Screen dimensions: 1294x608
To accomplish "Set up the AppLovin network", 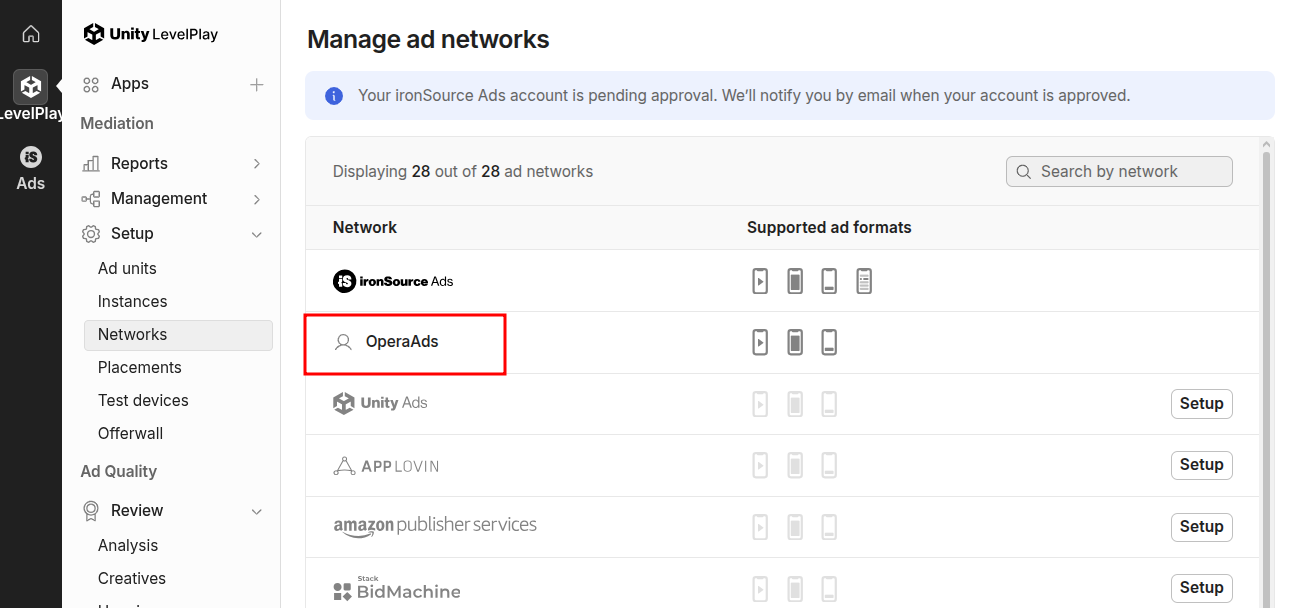I will coord(1201,465).
